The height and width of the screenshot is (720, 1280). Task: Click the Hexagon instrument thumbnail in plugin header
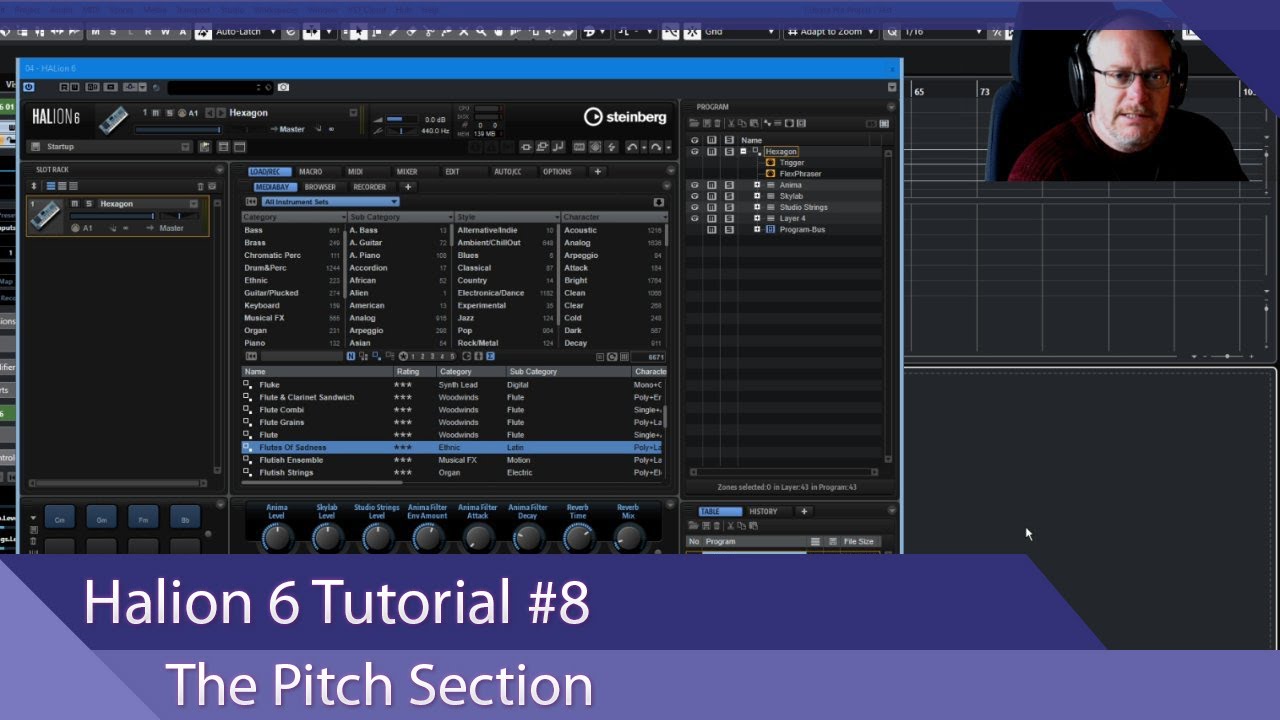(115, 119)
